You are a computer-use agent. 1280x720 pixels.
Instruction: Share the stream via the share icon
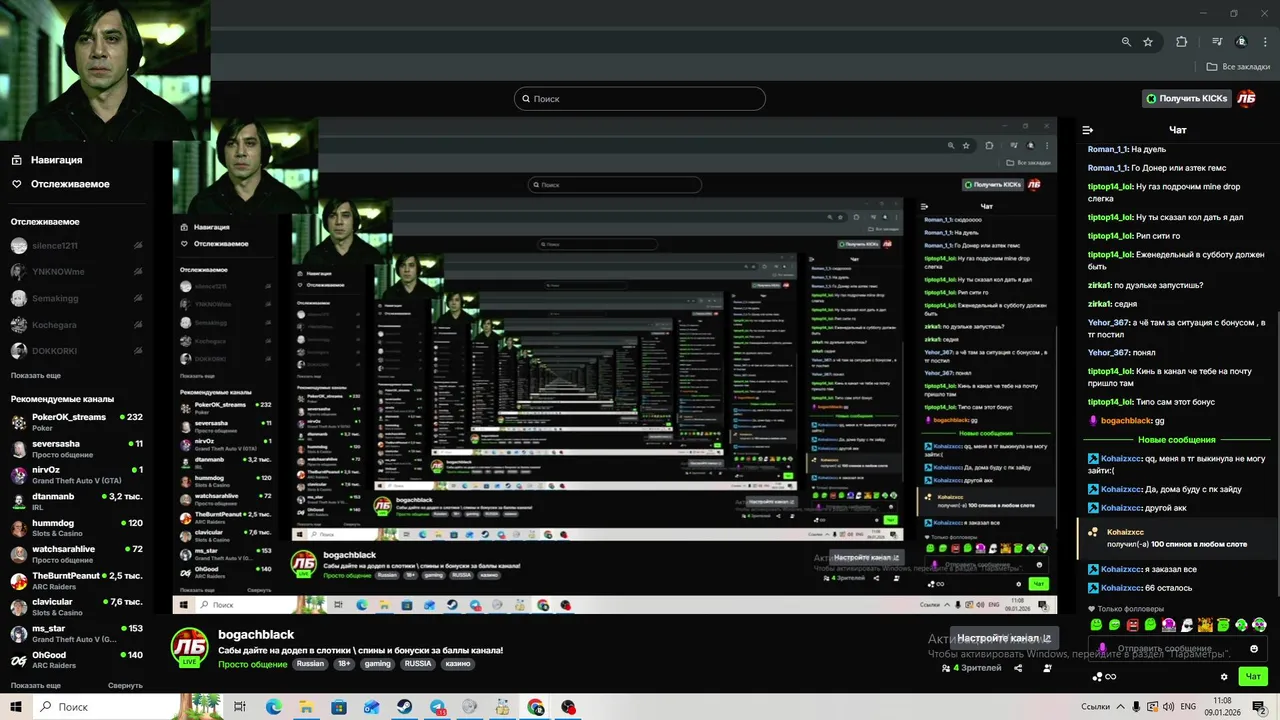point(1018,668)
